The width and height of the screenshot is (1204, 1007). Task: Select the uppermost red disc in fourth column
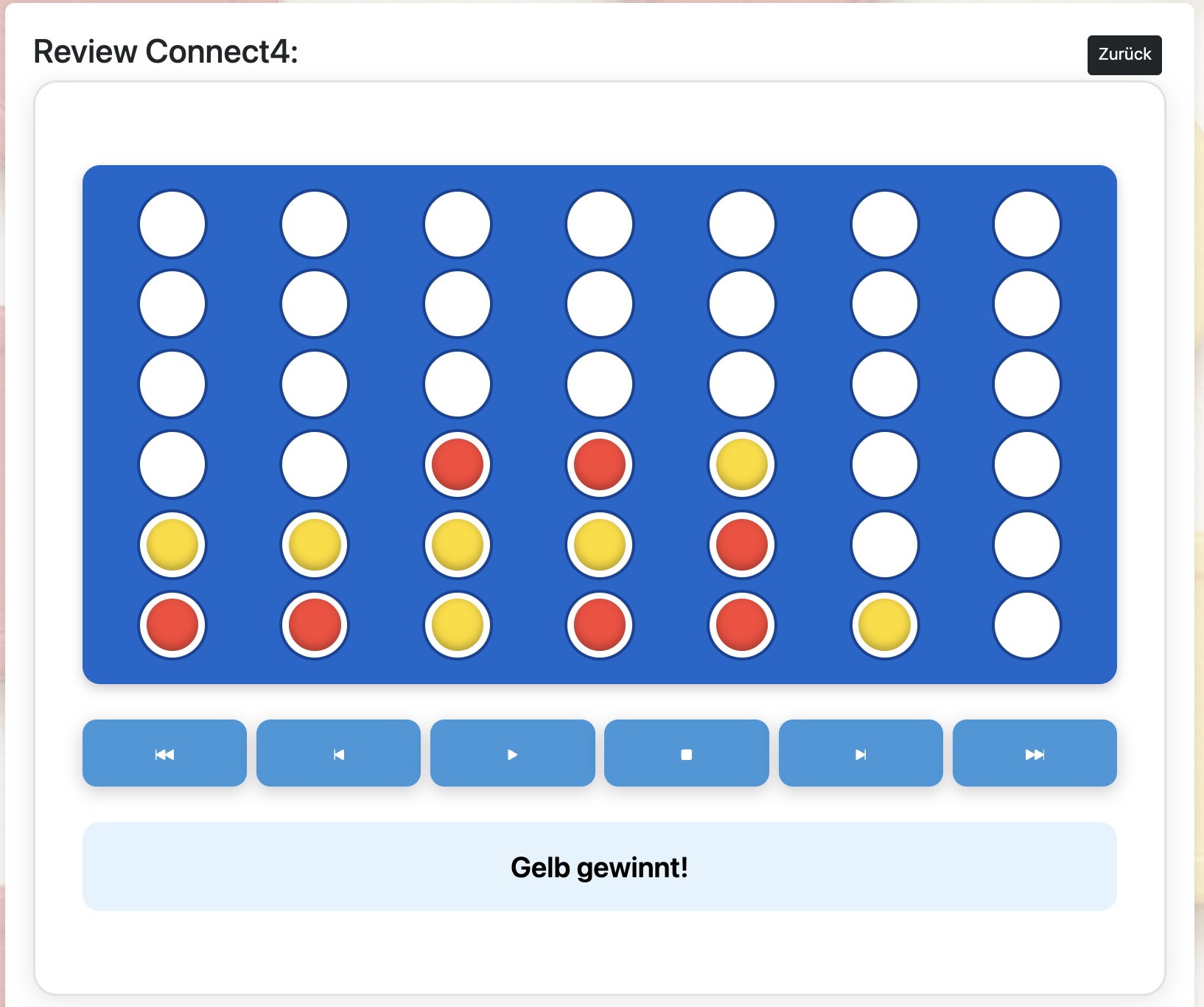(600, 464)
